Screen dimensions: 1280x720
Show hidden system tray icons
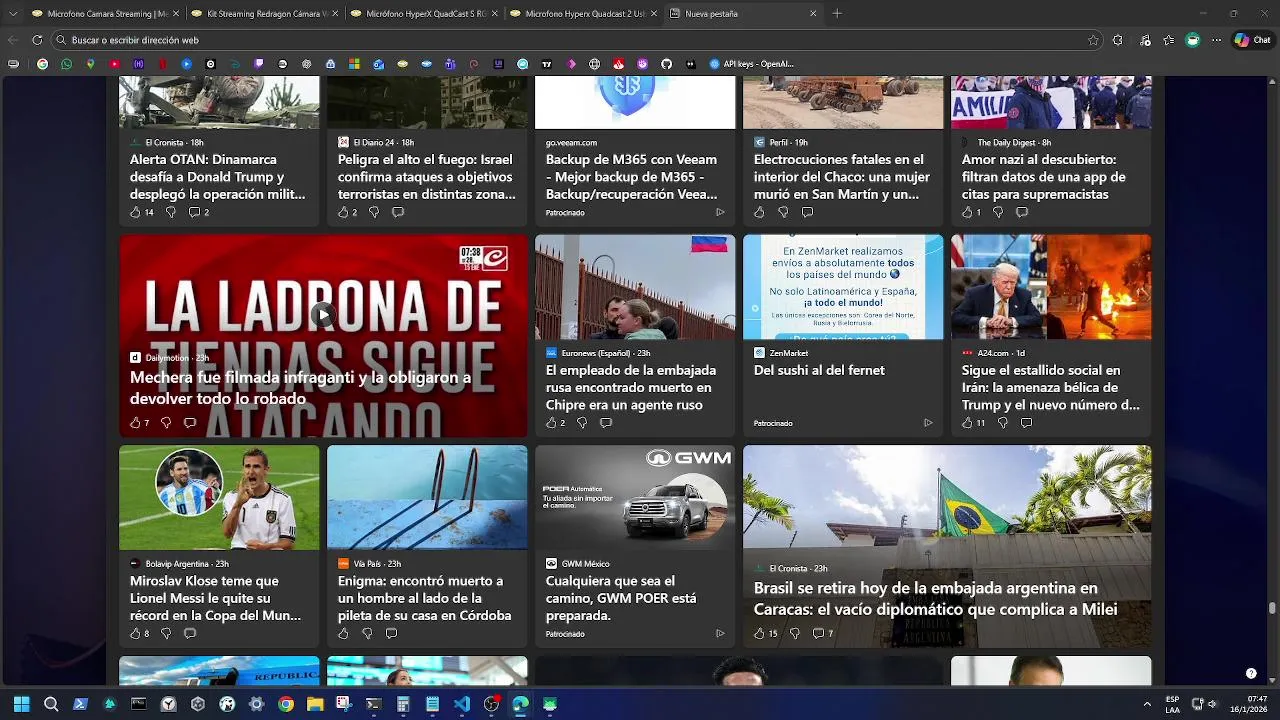click(1147, 704)
